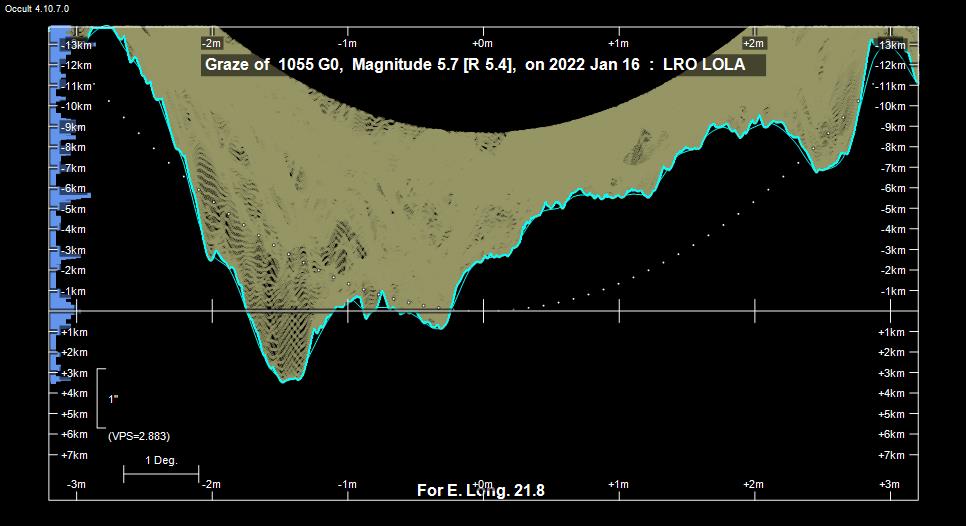966x526 pixels.
Task: Click the For E. Long. 21.8 caption
Action: click(480, 490)
